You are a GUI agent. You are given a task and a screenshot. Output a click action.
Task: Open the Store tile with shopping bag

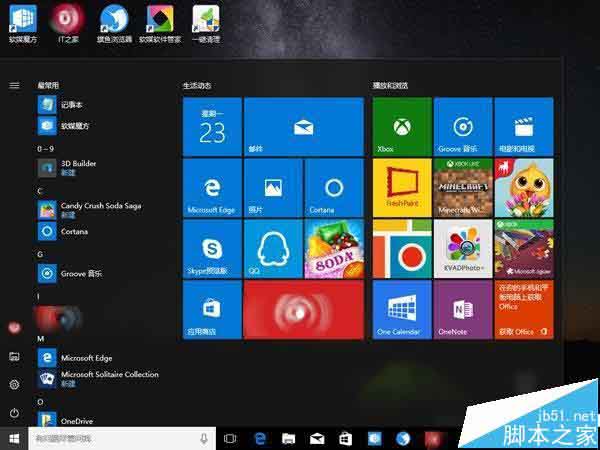pos(212,310)
